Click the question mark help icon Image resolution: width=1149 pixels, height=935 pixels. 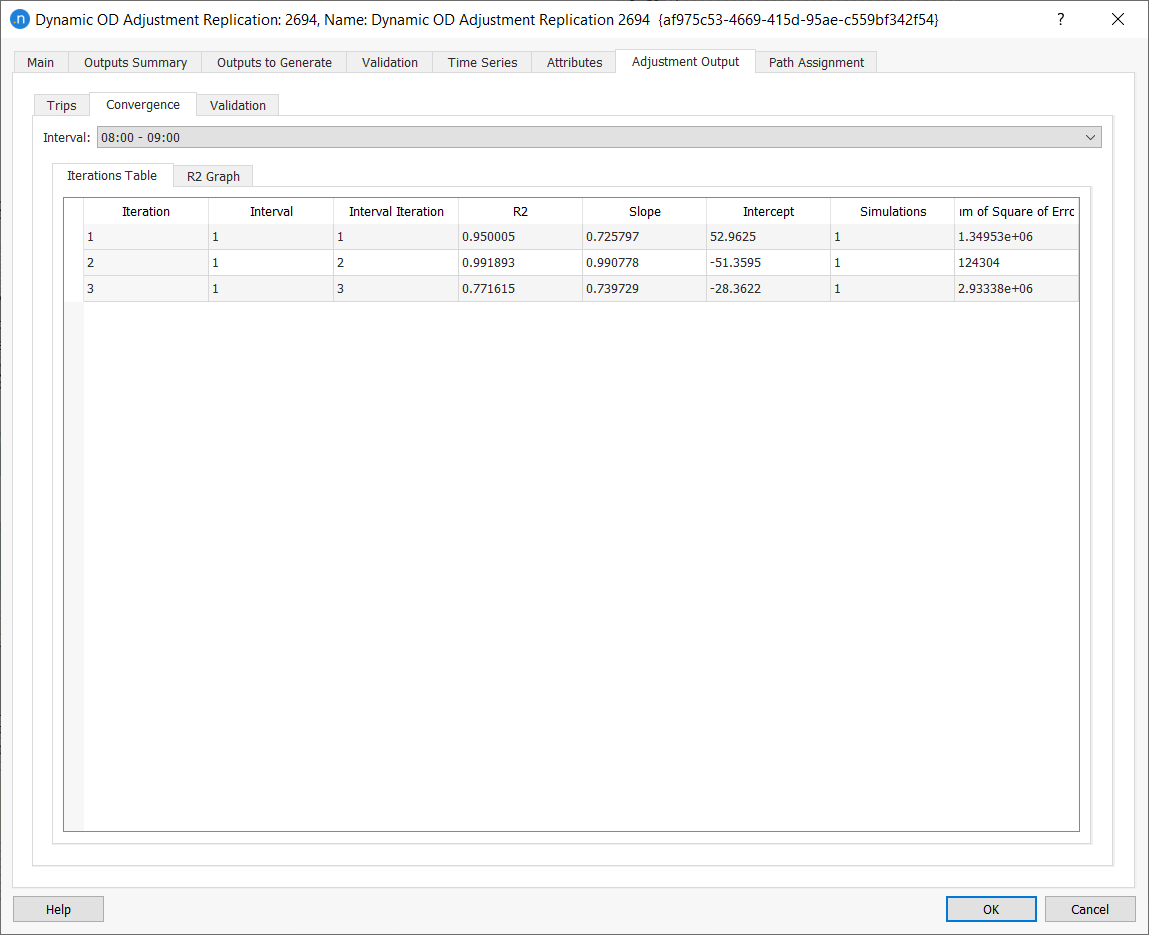1061,20
